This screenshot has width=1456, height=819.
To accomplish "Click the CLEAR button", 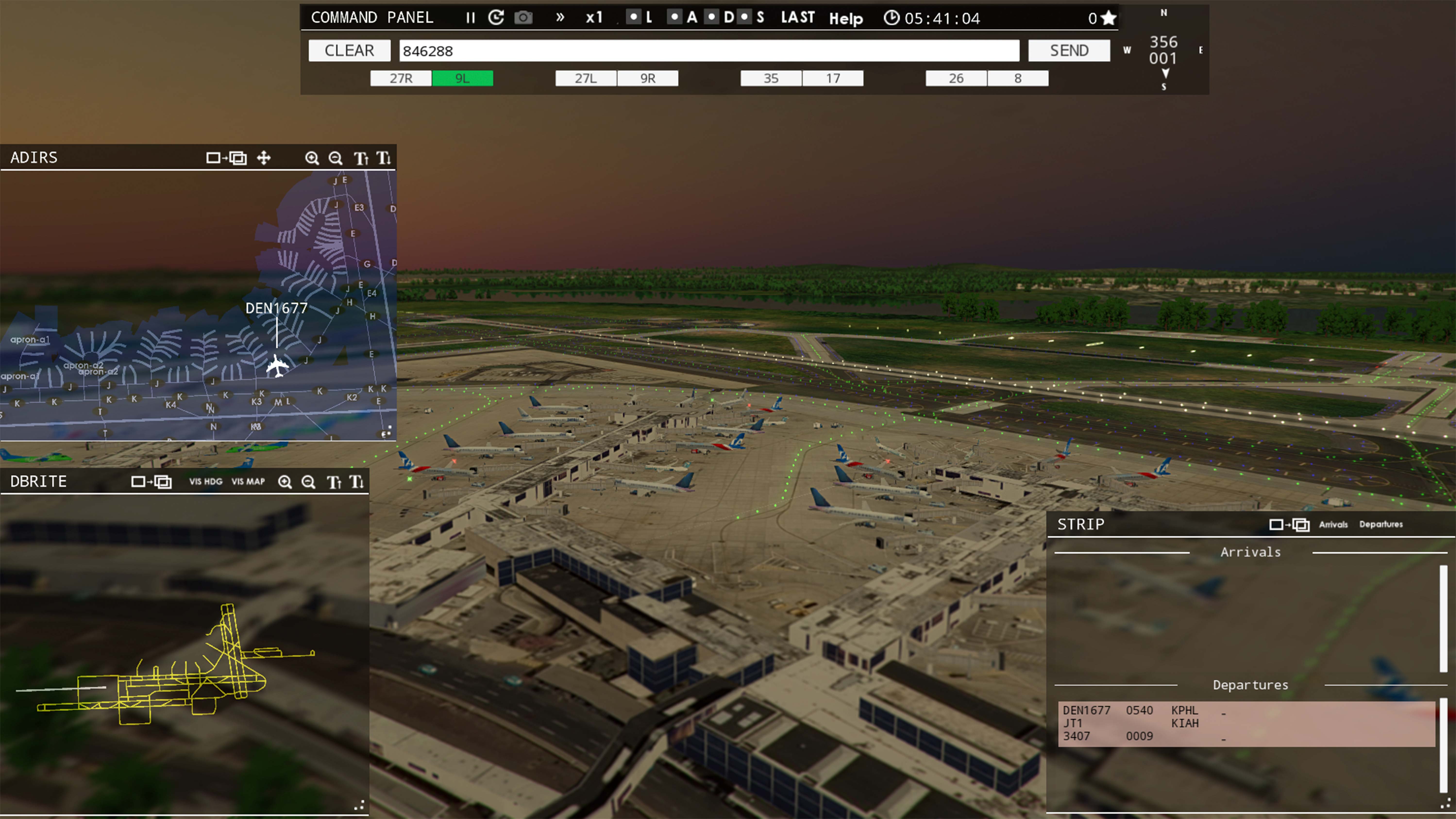I will pos(349,51).
